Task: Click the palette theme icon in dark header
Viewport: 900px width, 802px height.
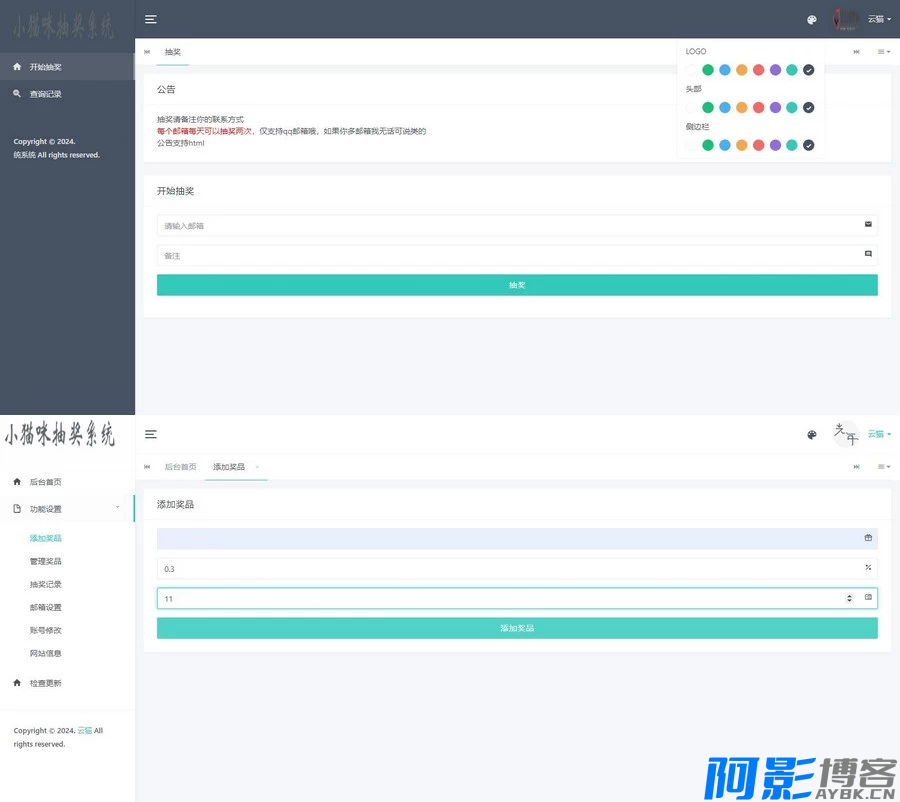Action: point(812,19)
